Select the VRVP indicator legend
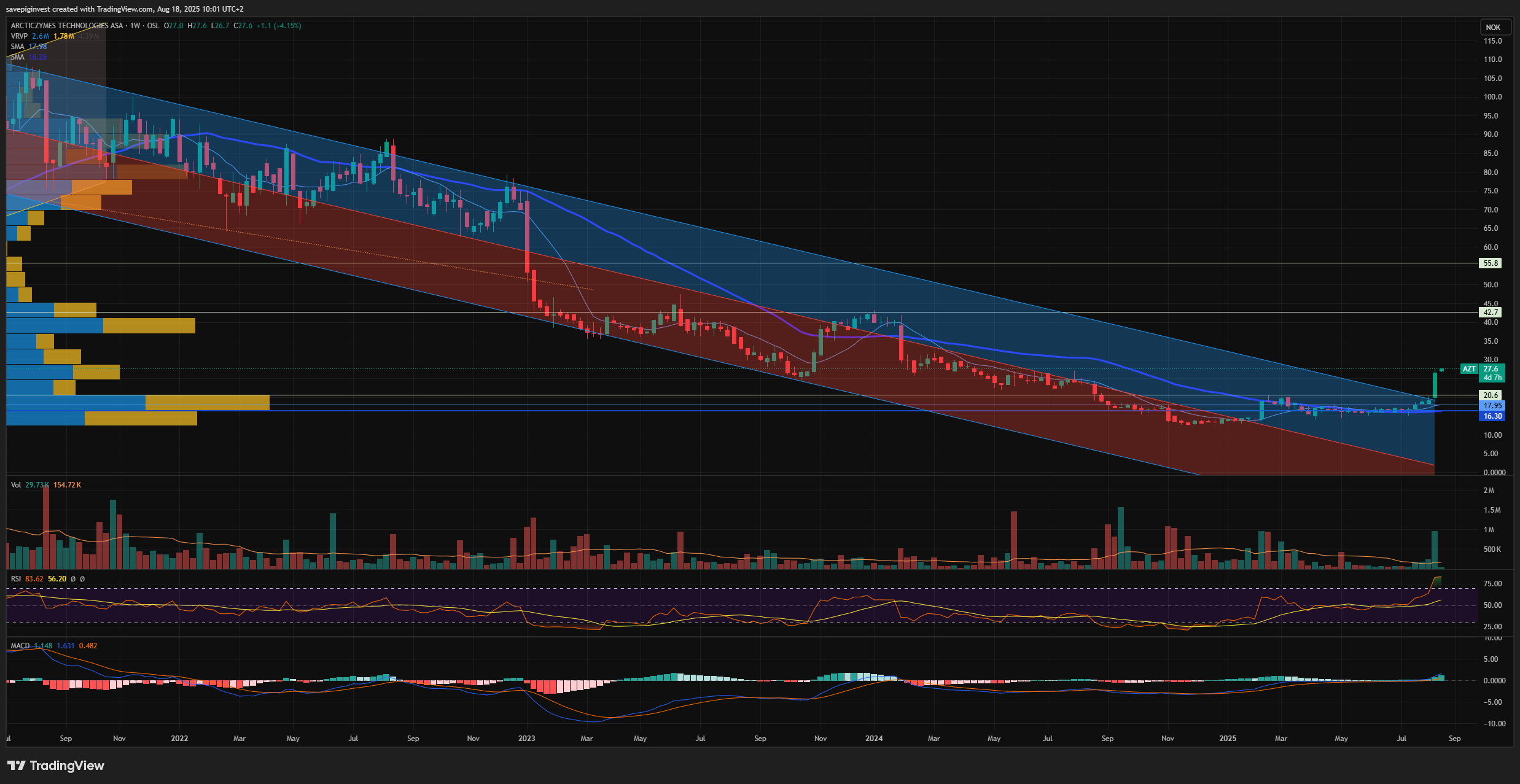1520x784 pixels. (19, 36)
